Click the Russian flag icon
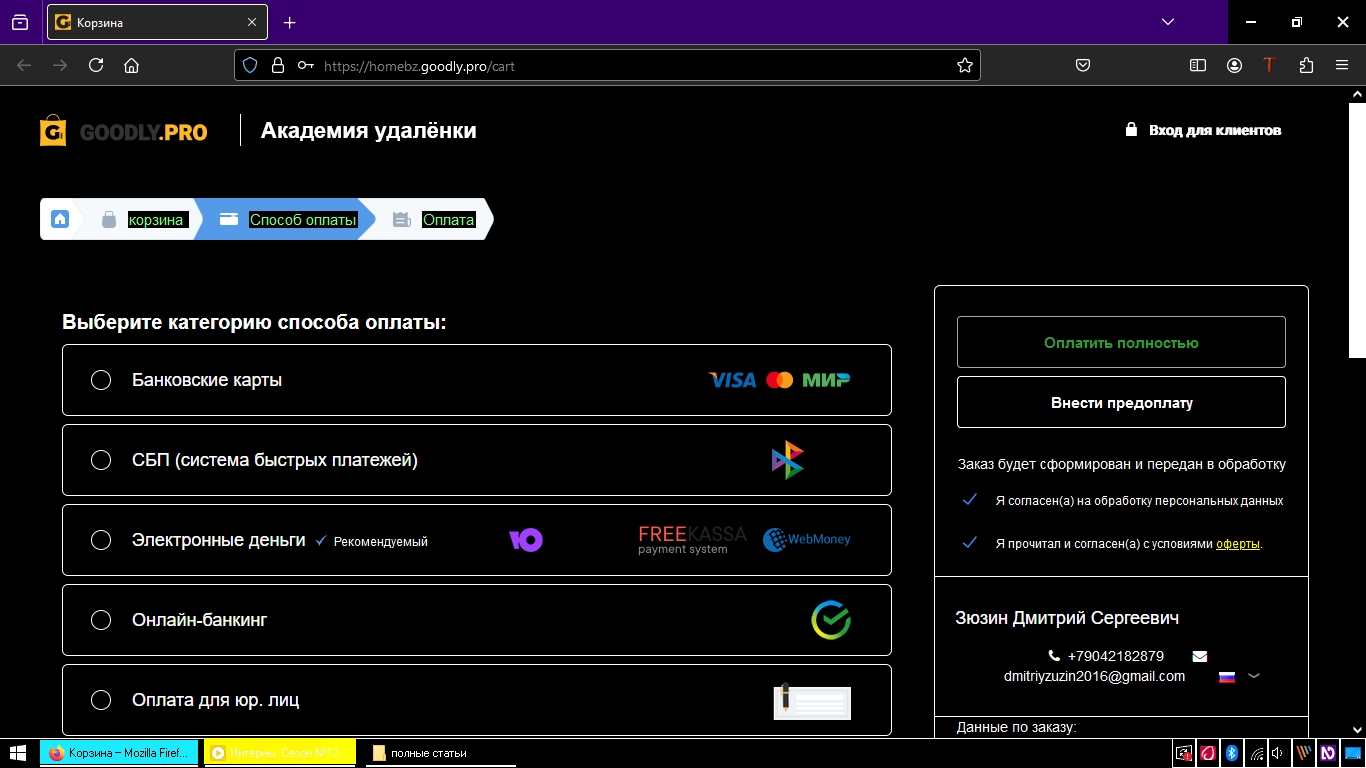 [x=1227, y=677]
